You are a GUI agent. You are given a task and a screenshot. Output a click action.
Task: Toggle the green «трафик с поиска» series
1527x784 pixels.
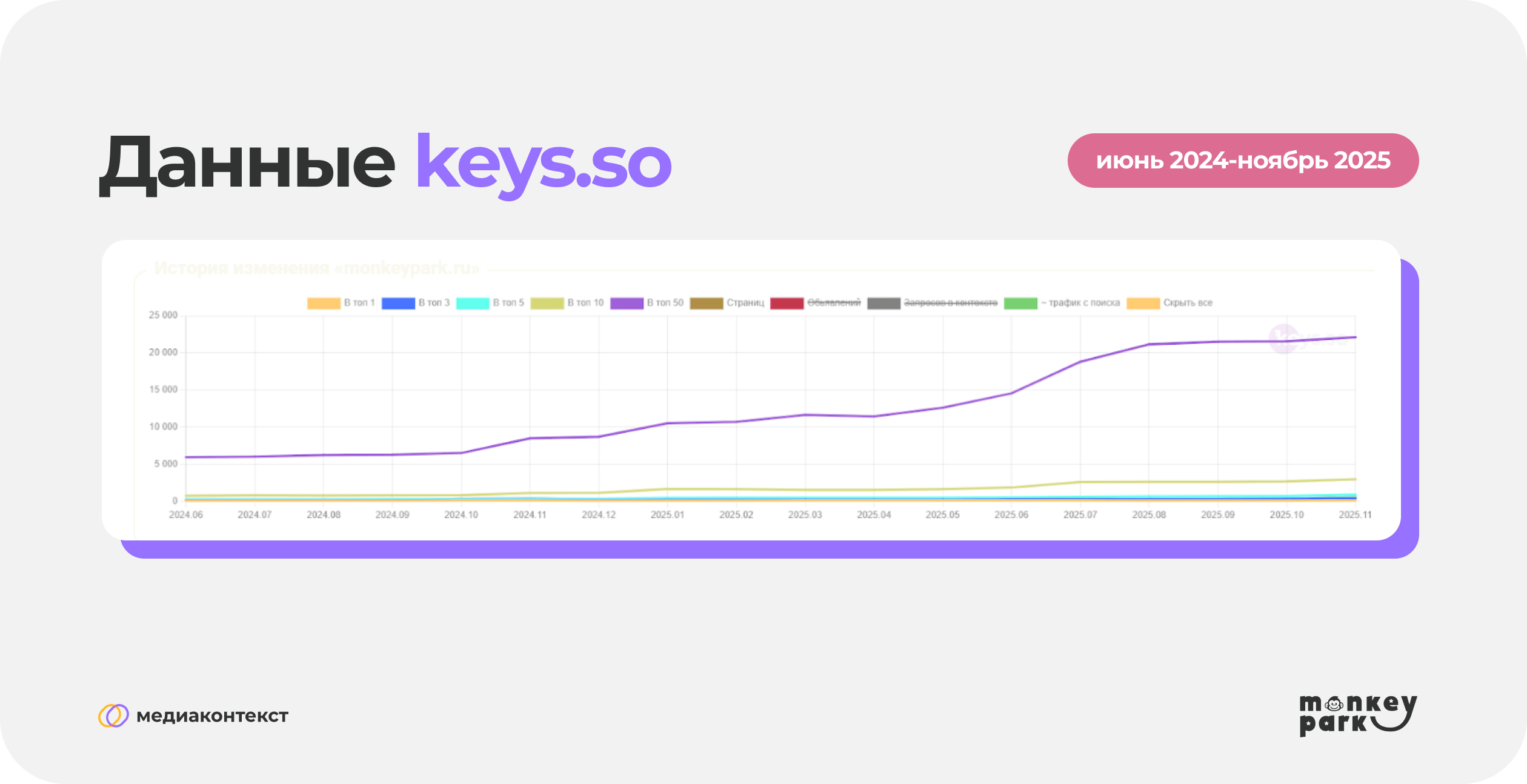coord(1020,304)
